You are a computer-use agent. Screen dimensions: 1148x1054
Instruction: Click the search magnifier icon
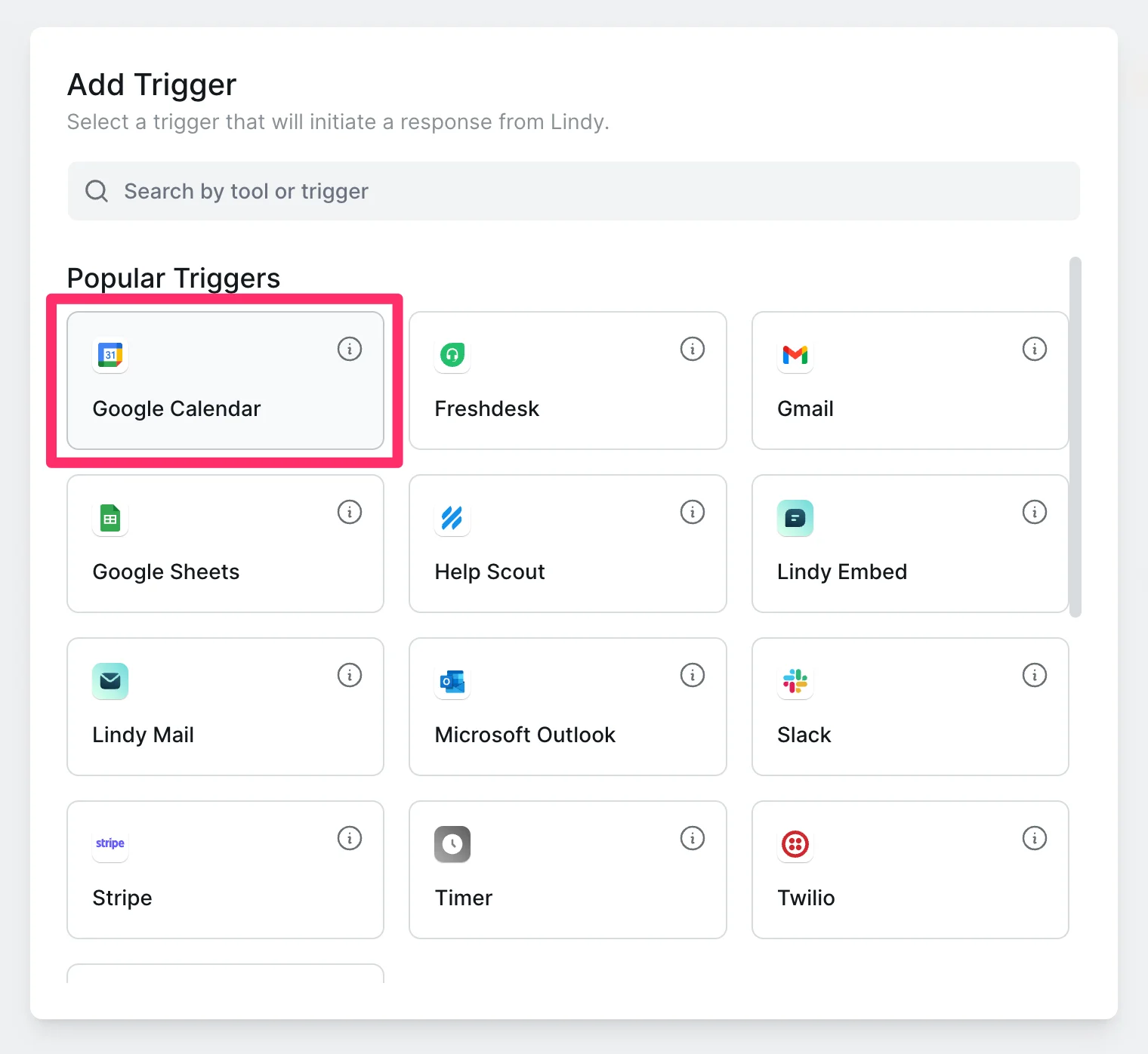coord(97,191)
